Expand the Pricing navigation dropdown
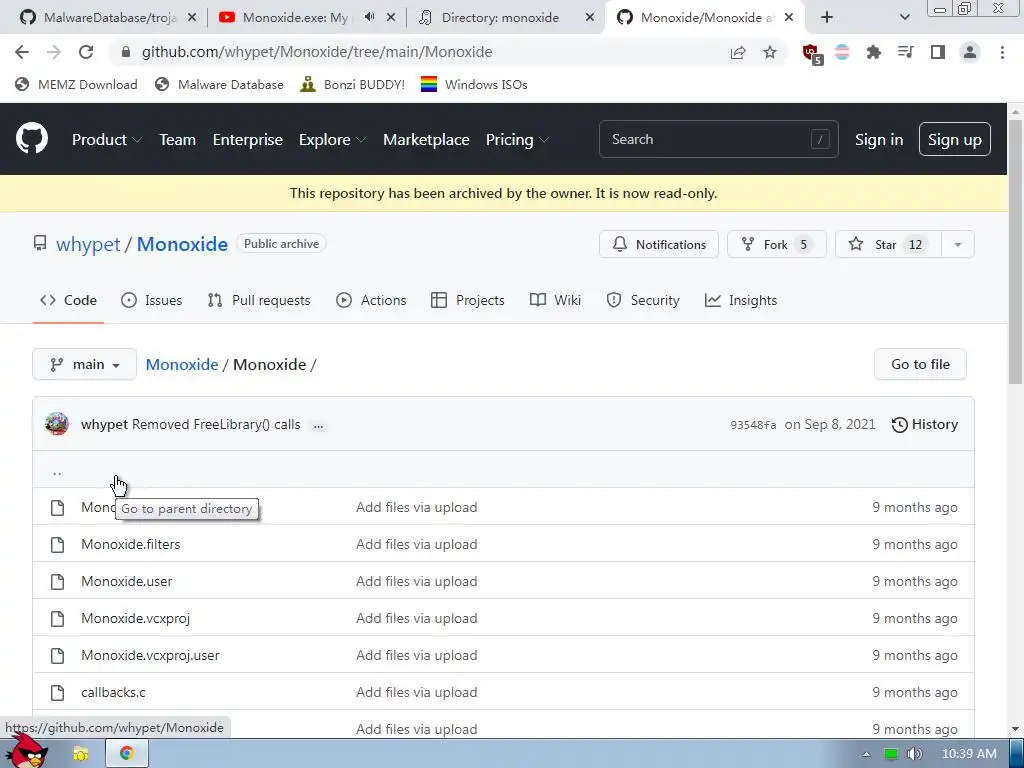The width and height of the screenshot is (1024, 768). 517,140
